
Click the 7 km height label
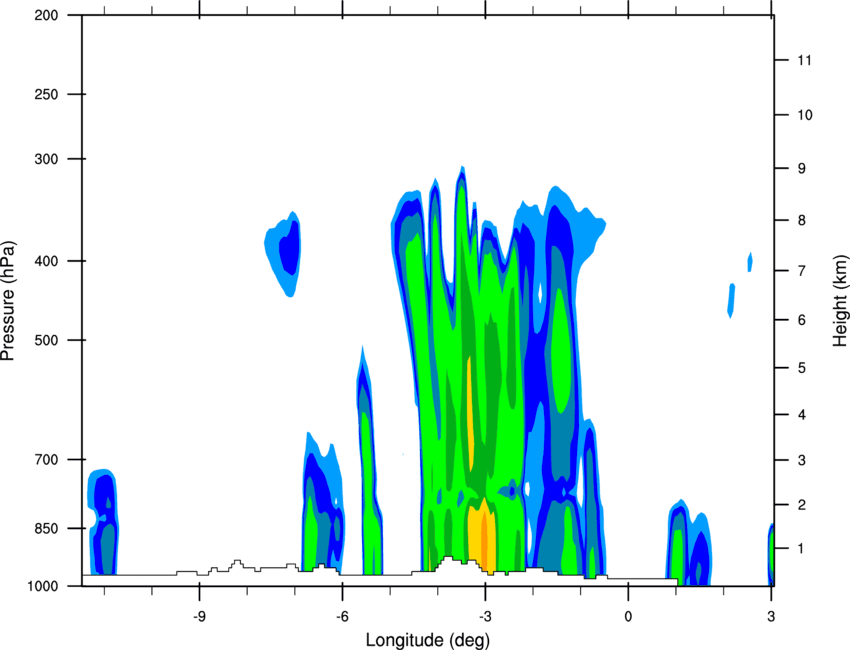[802, 271]
